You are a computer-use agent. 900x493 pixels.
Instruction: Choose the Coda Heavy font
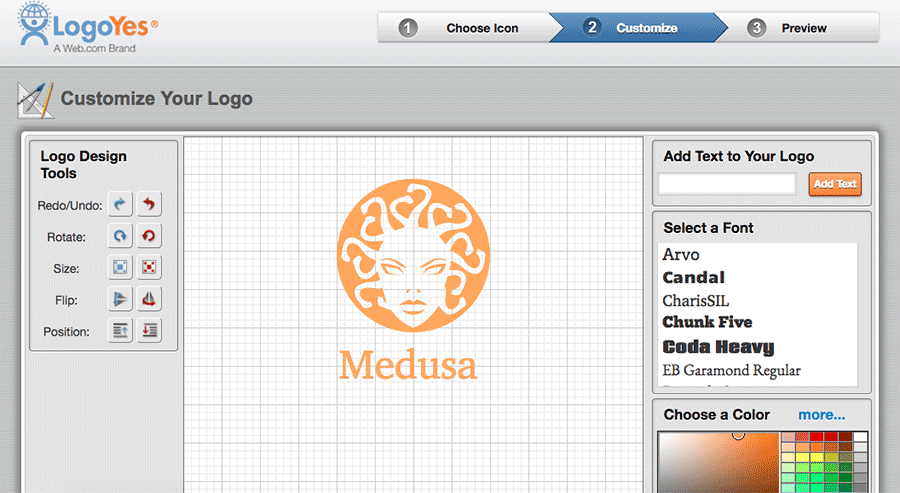(718, 347)
